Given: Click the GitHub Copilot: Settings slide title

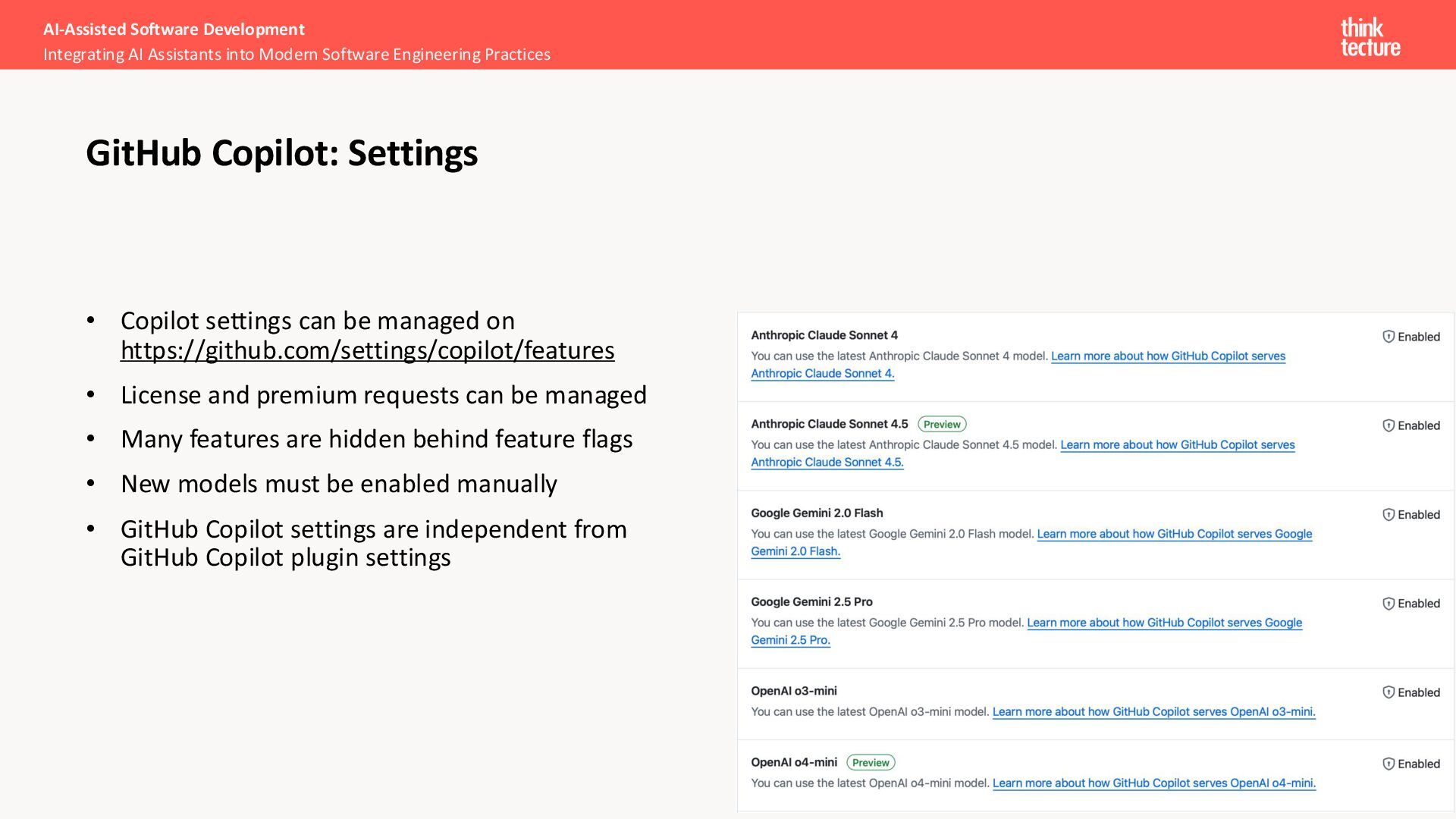Looking at the screenshot, I should (281, 153).
